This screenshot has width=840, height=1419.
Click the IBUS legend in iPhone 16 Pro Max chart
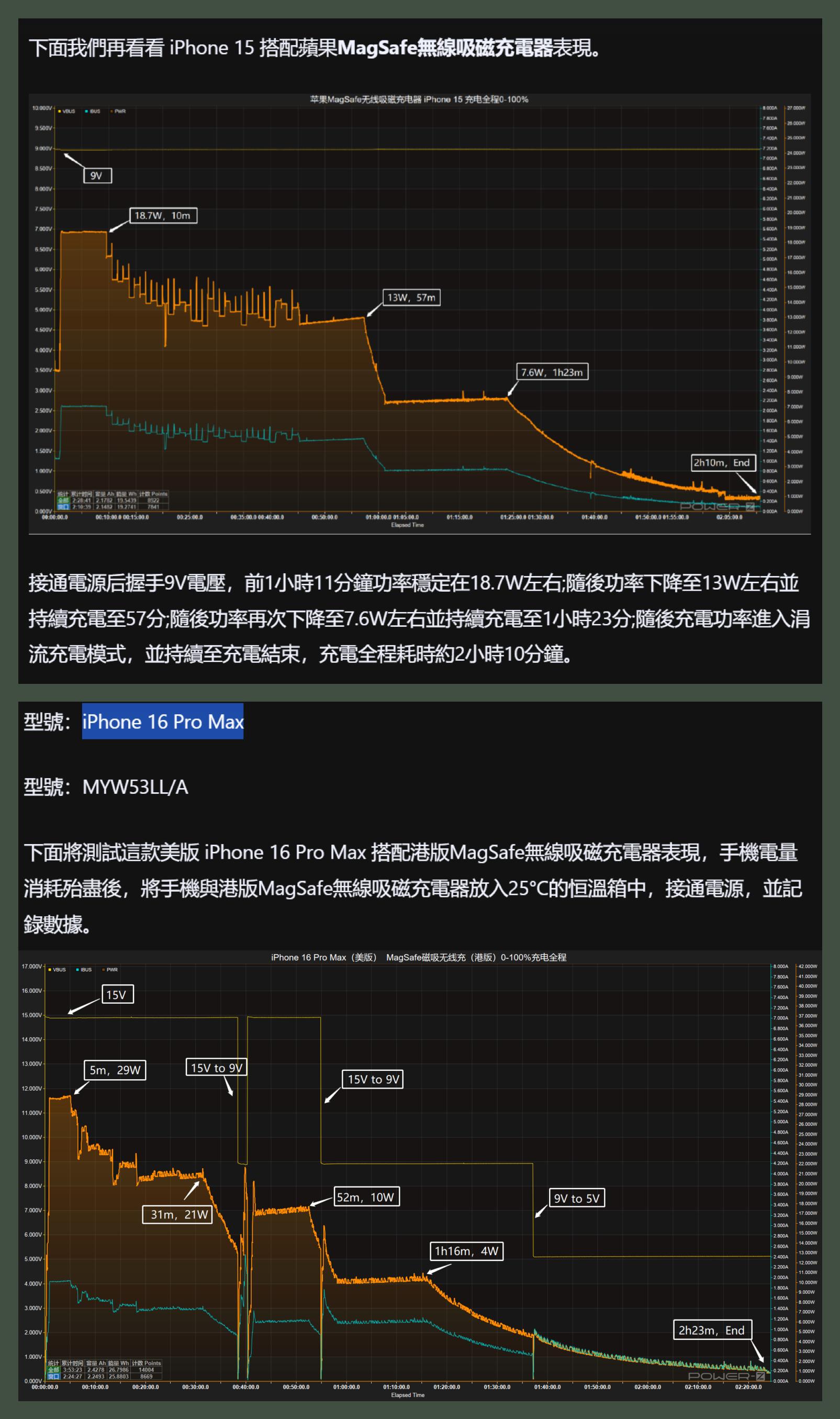(x=84, y=969)
